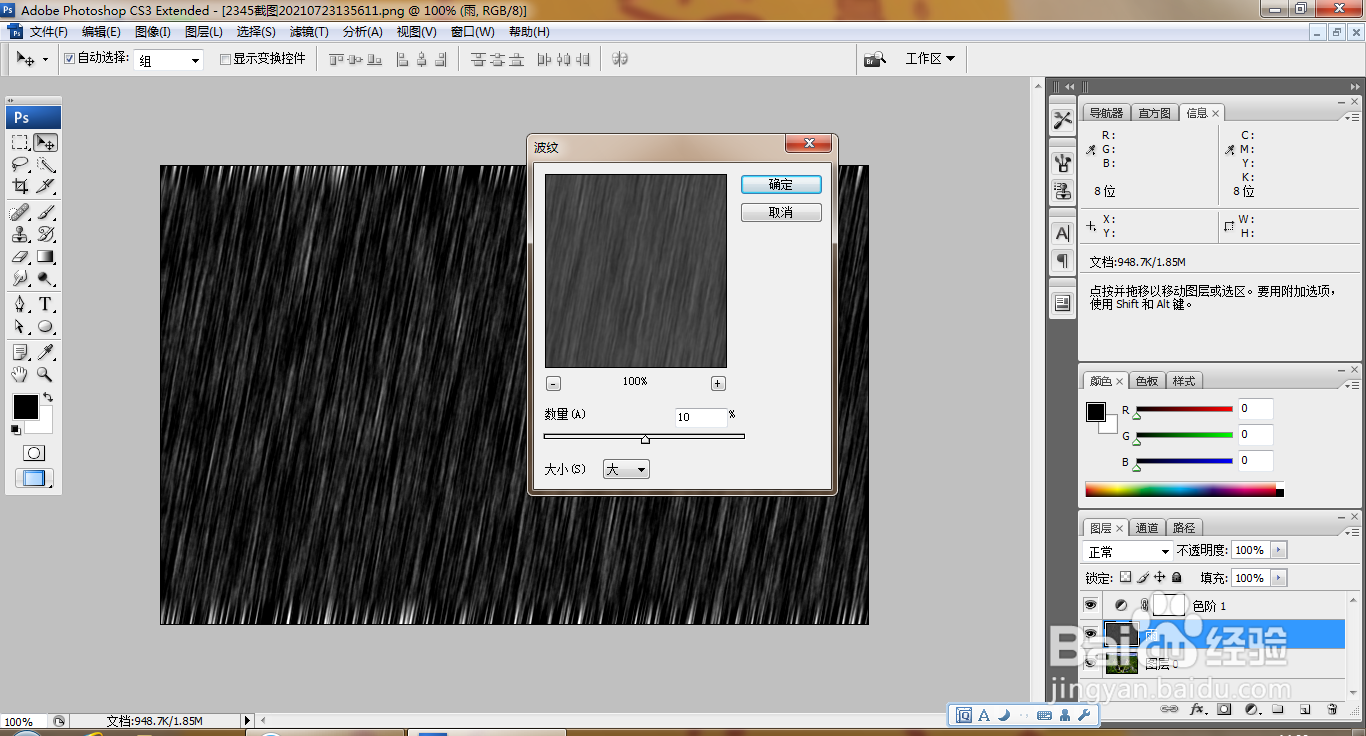Open the Go to Bridge icon
The height and width of the screenshot is (736, 1366).
point(875,59)
